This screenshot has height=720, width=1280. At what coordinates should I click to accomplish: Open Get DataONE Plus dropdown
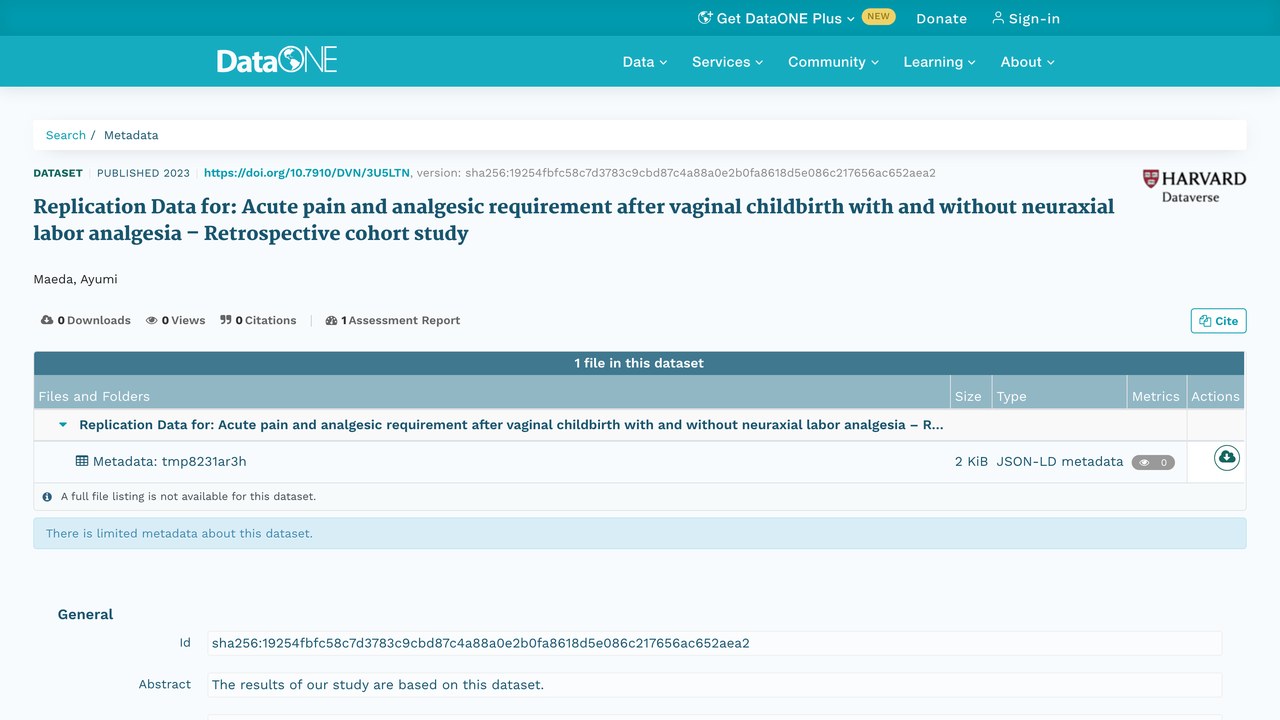pos(776,18)
